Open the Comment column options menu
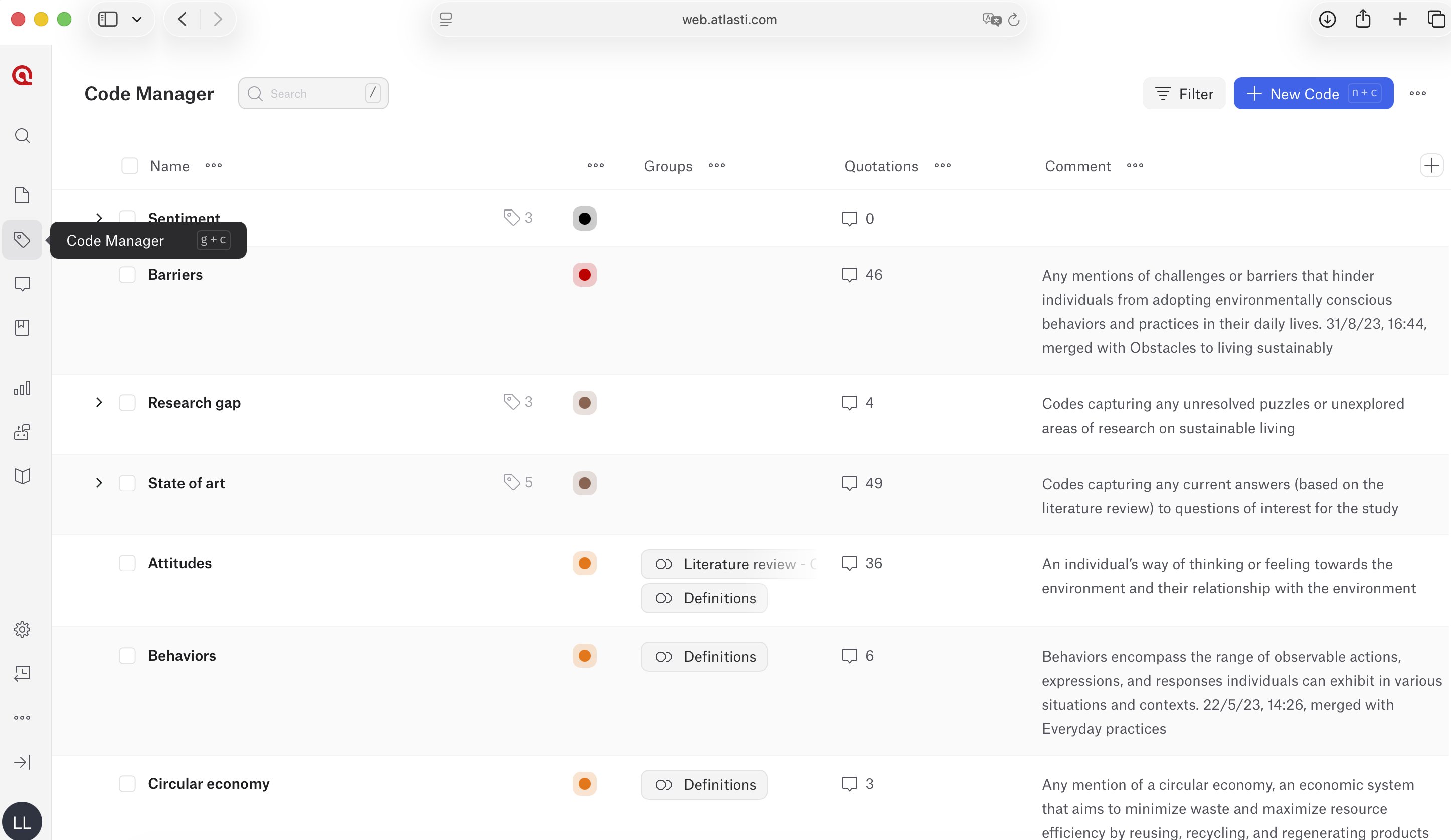The width and height of the screenshot is (1451, 840). pyautogui.click(x=1134, y=166)
